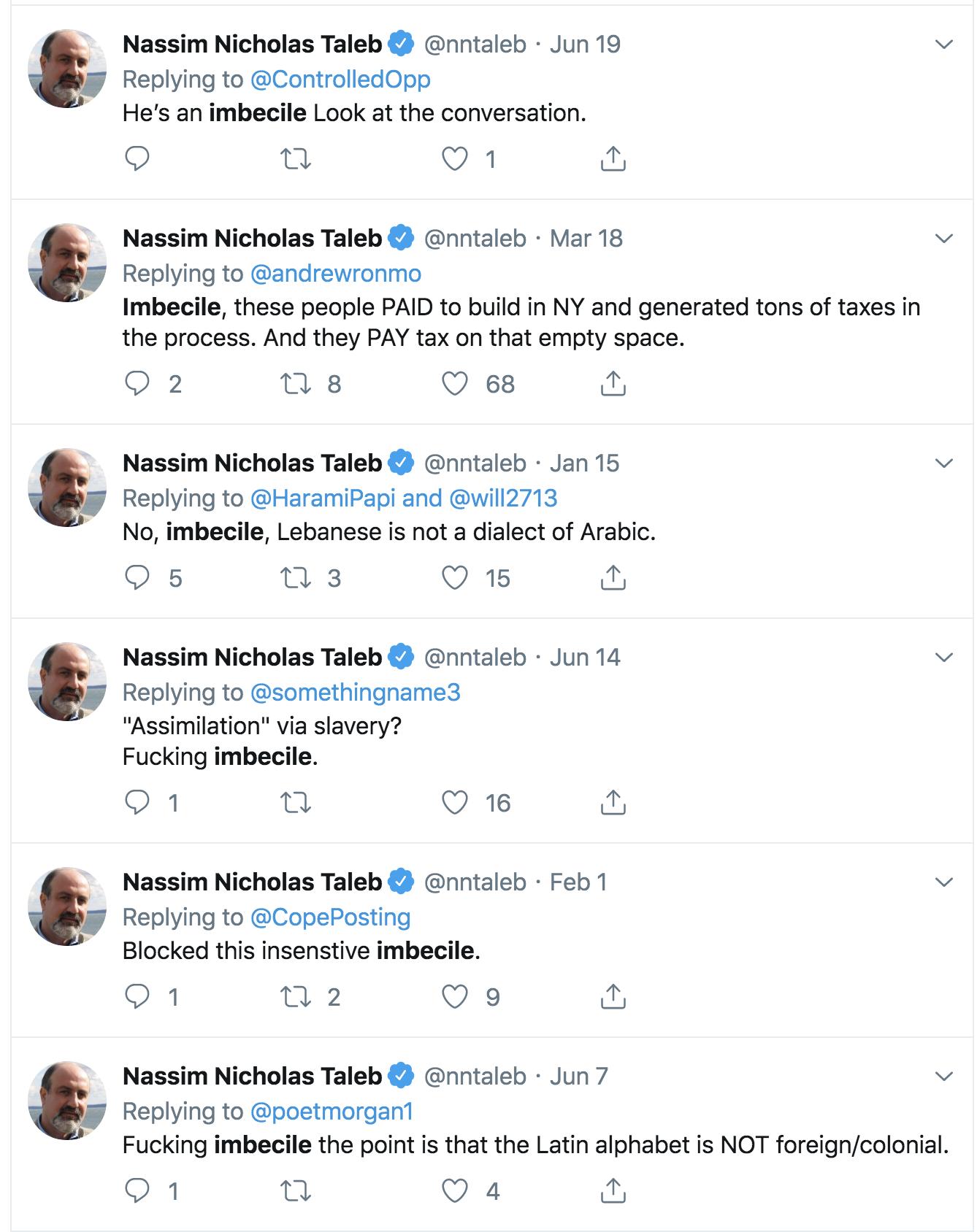Screen dimensions: 977x1232
Task: Open Taleb's avatar on the Jan 15 tweet
Action: [67, 488]
